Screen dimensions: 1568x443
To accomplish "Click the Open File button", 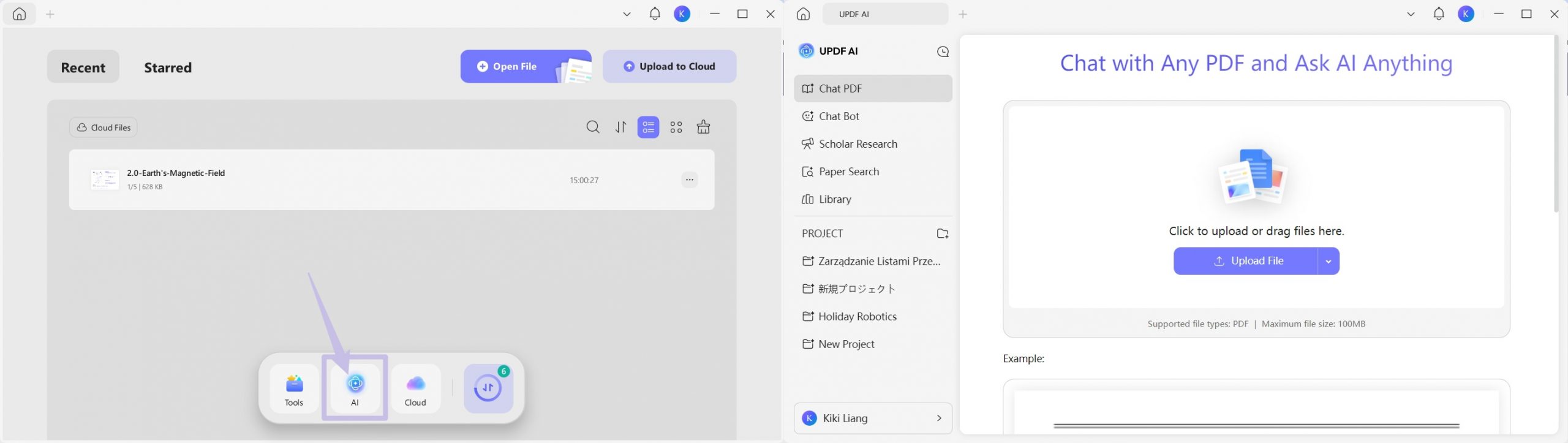I will pos(526,66).
